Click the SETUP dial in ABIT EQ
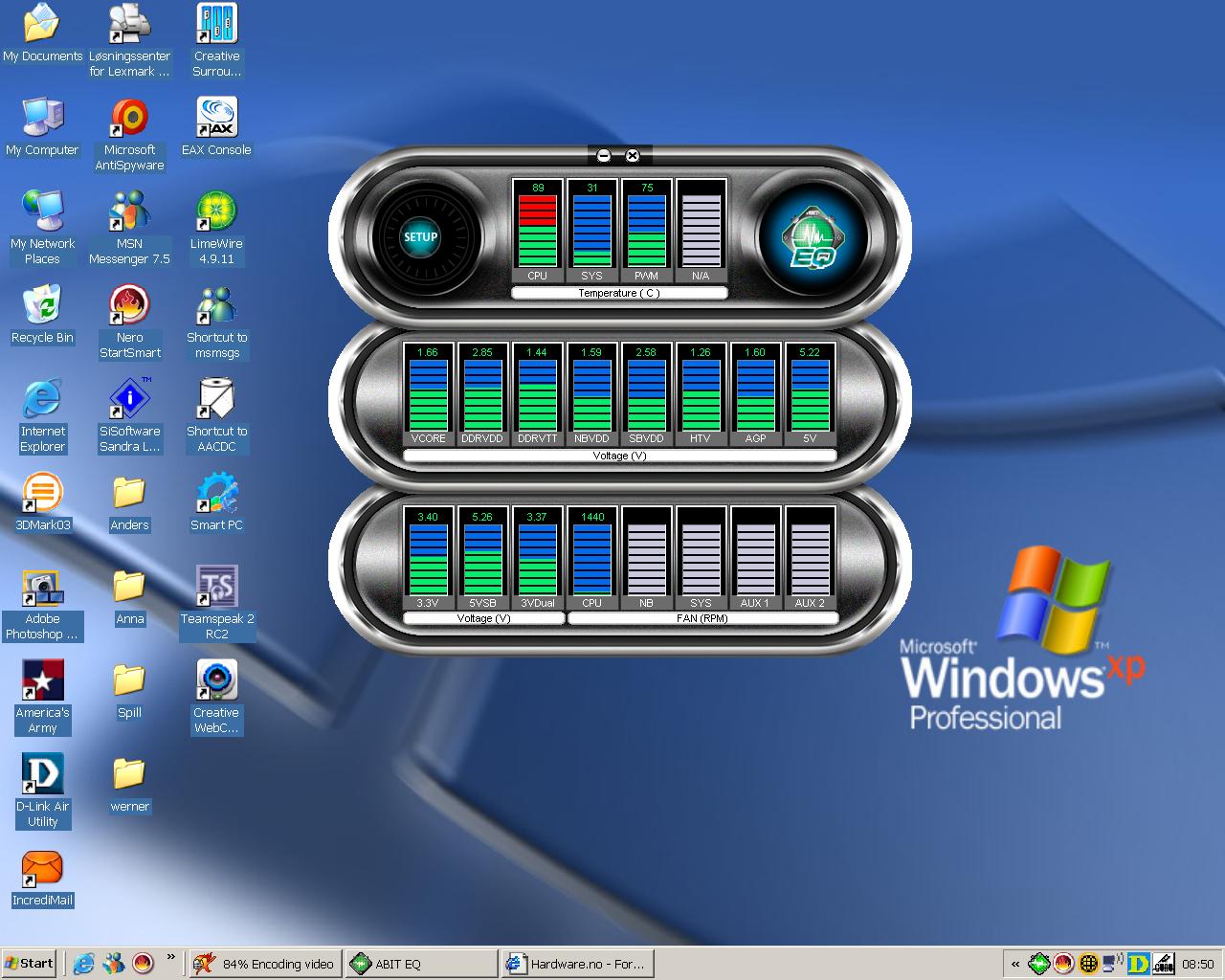 pos(420,236)
